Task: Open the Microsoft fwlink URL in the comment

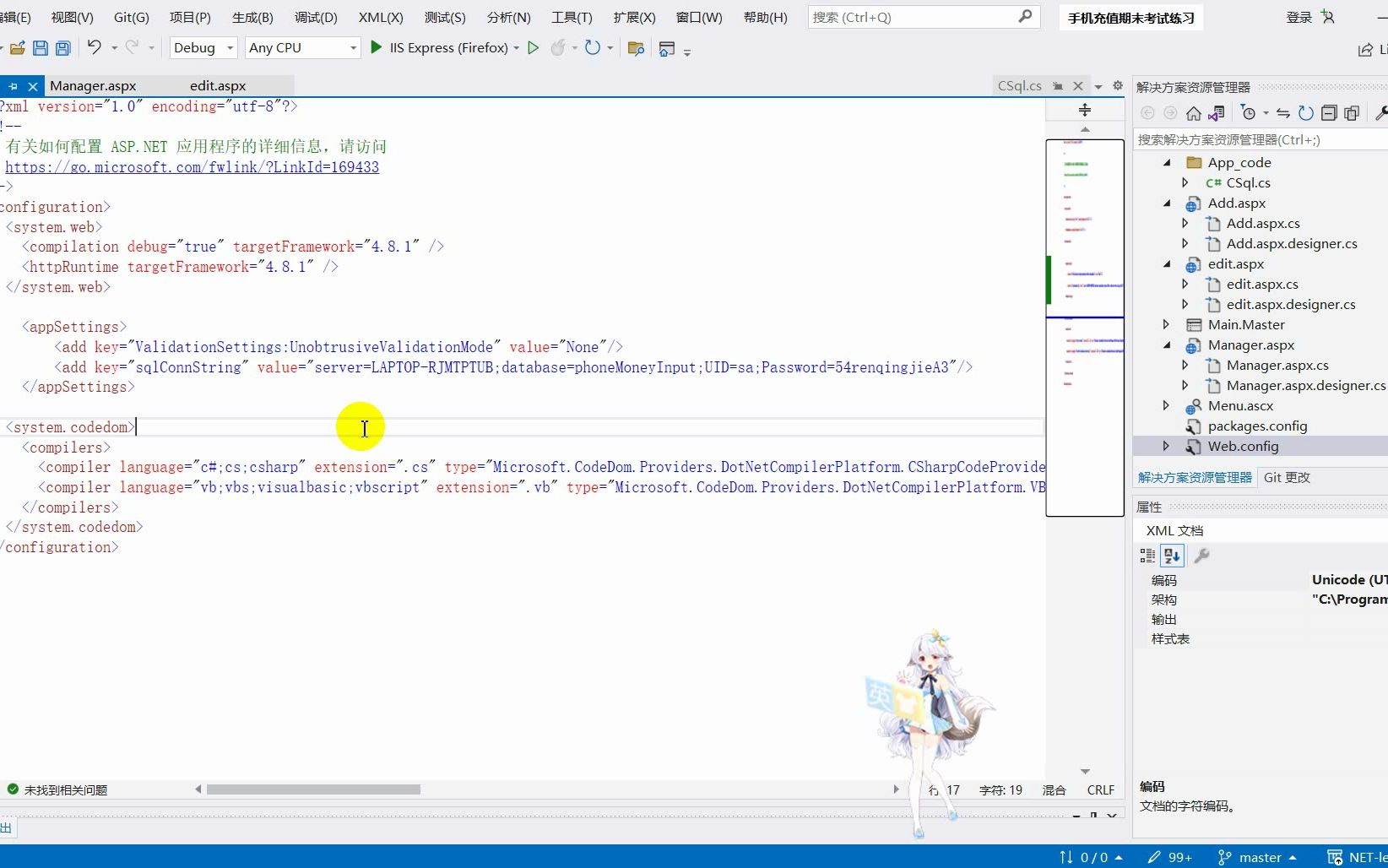Action: [x=192, y=167]
